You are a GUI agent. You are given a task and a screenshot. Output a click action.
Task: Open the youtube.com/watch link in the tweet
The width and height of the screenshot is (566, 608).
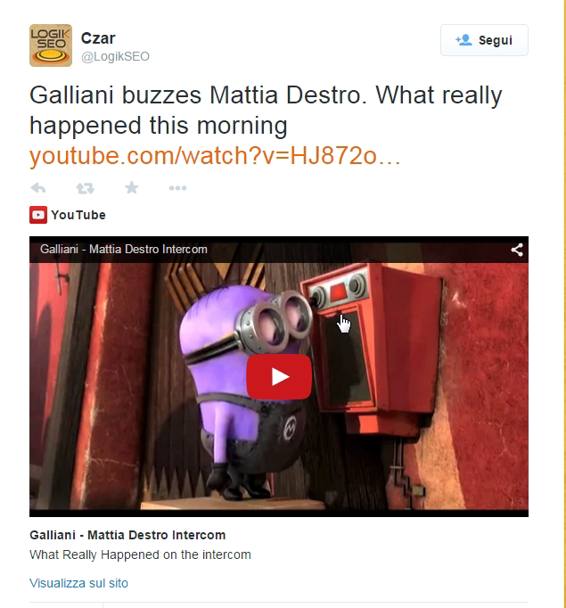tap(215, 156)
